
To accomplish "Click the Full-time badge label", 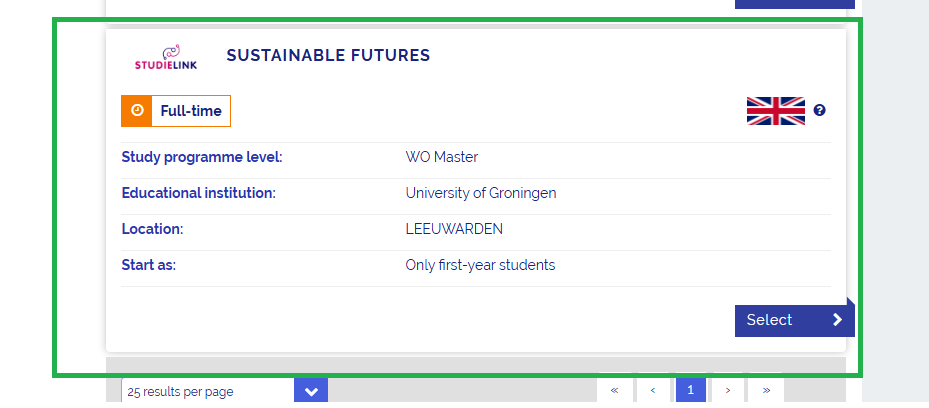I will click(191, 111).
